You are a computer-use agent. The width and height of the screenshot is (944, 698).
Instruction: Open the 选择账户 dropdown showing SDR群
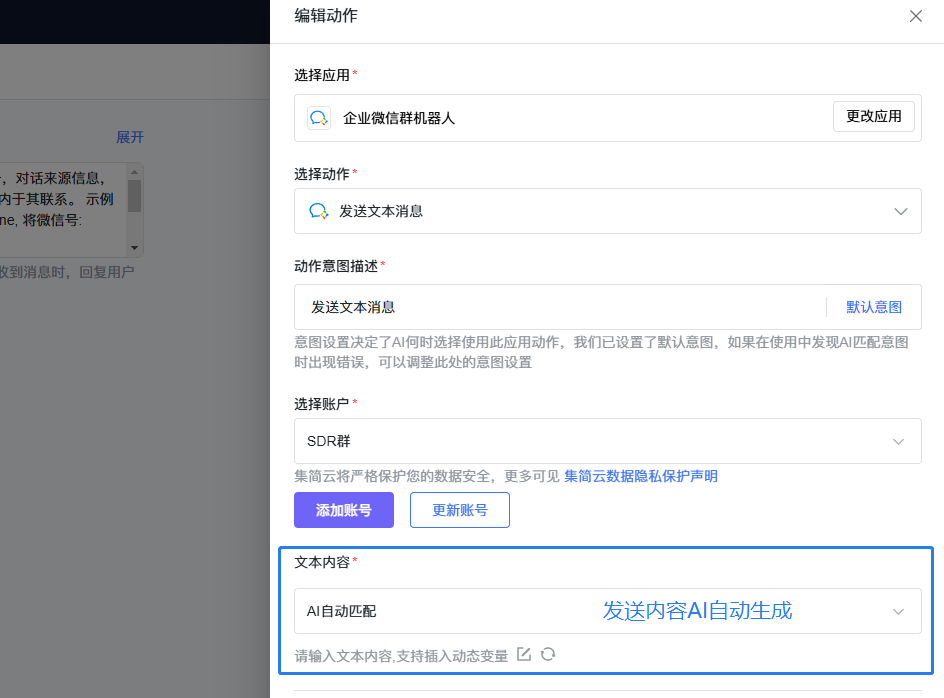[x=607, y=441]
